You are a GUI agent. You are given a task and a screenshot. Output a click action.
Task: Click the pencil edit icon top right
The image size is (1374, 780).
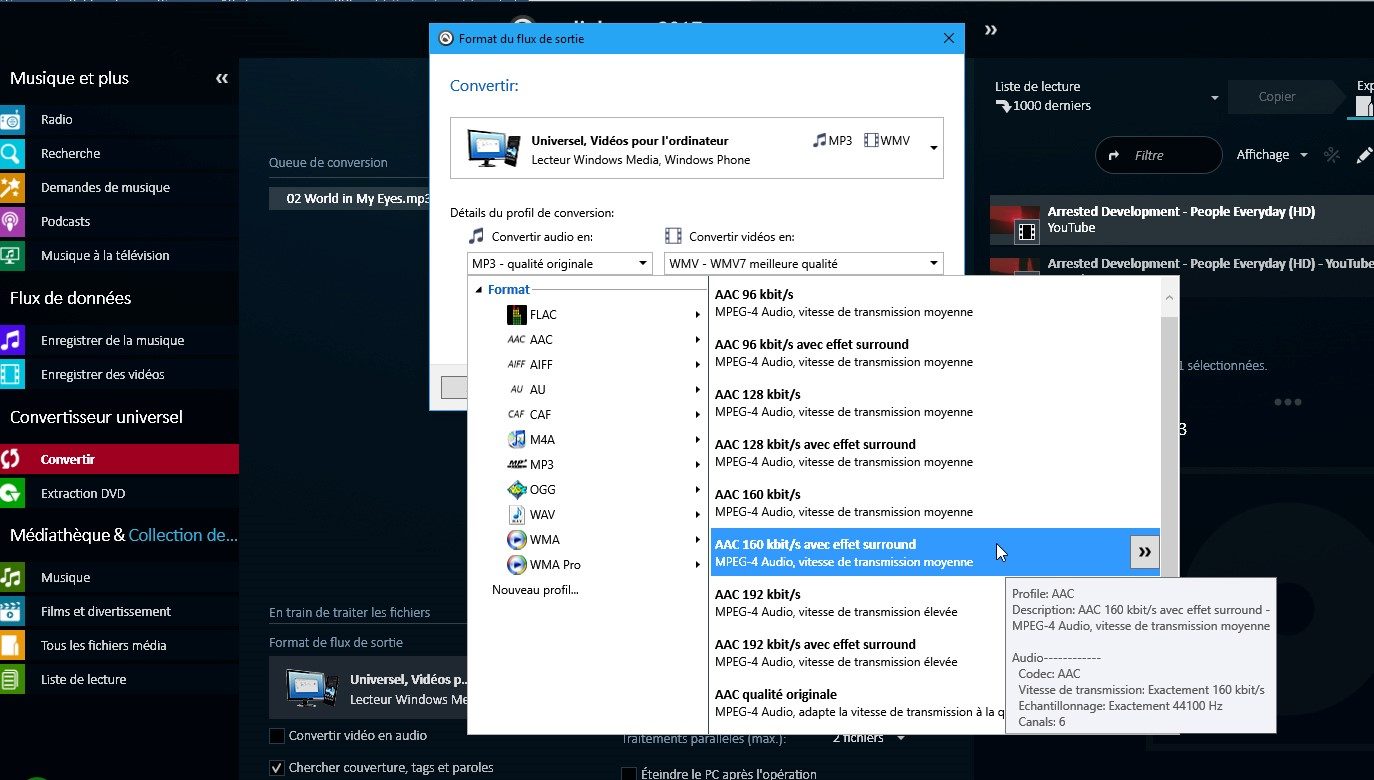pyautogui.click(x=1363, y=156)
